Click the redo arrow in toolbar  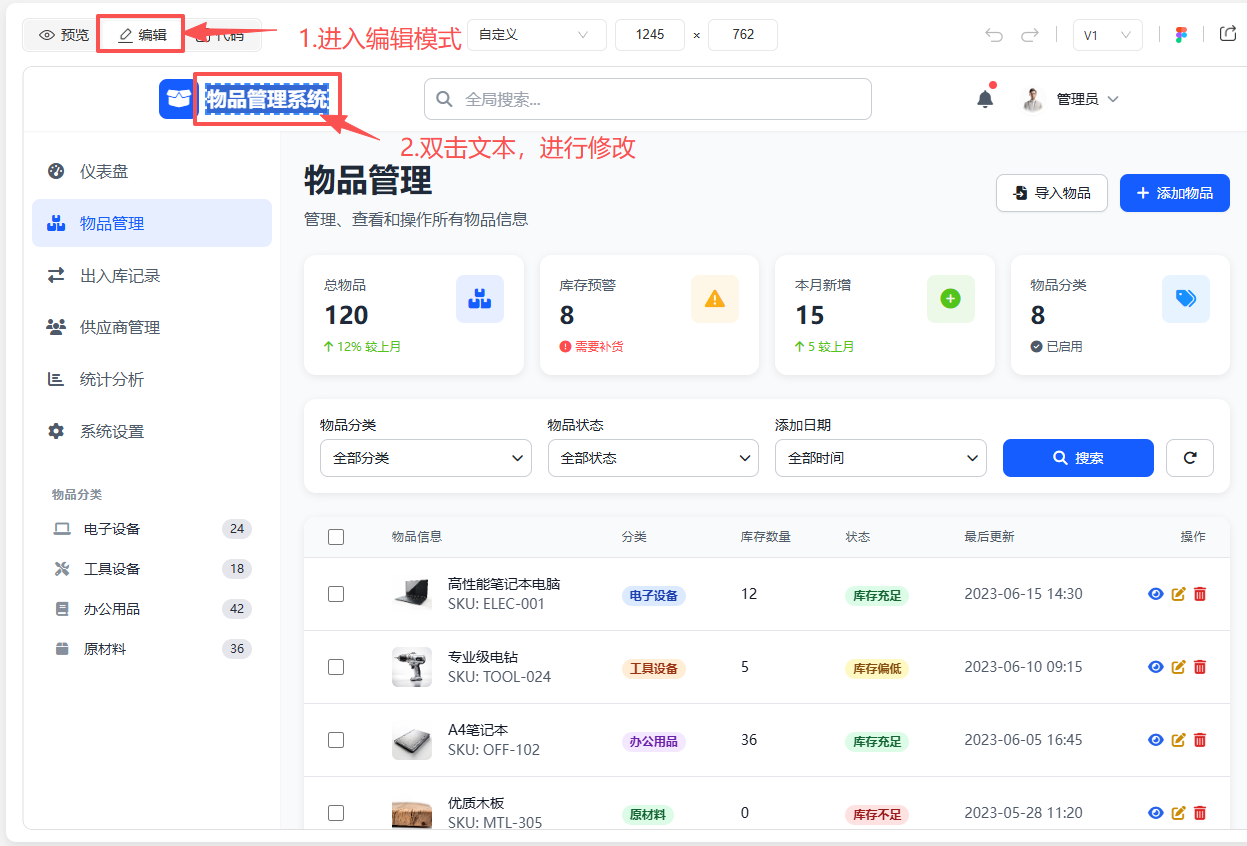(1029, 35)
